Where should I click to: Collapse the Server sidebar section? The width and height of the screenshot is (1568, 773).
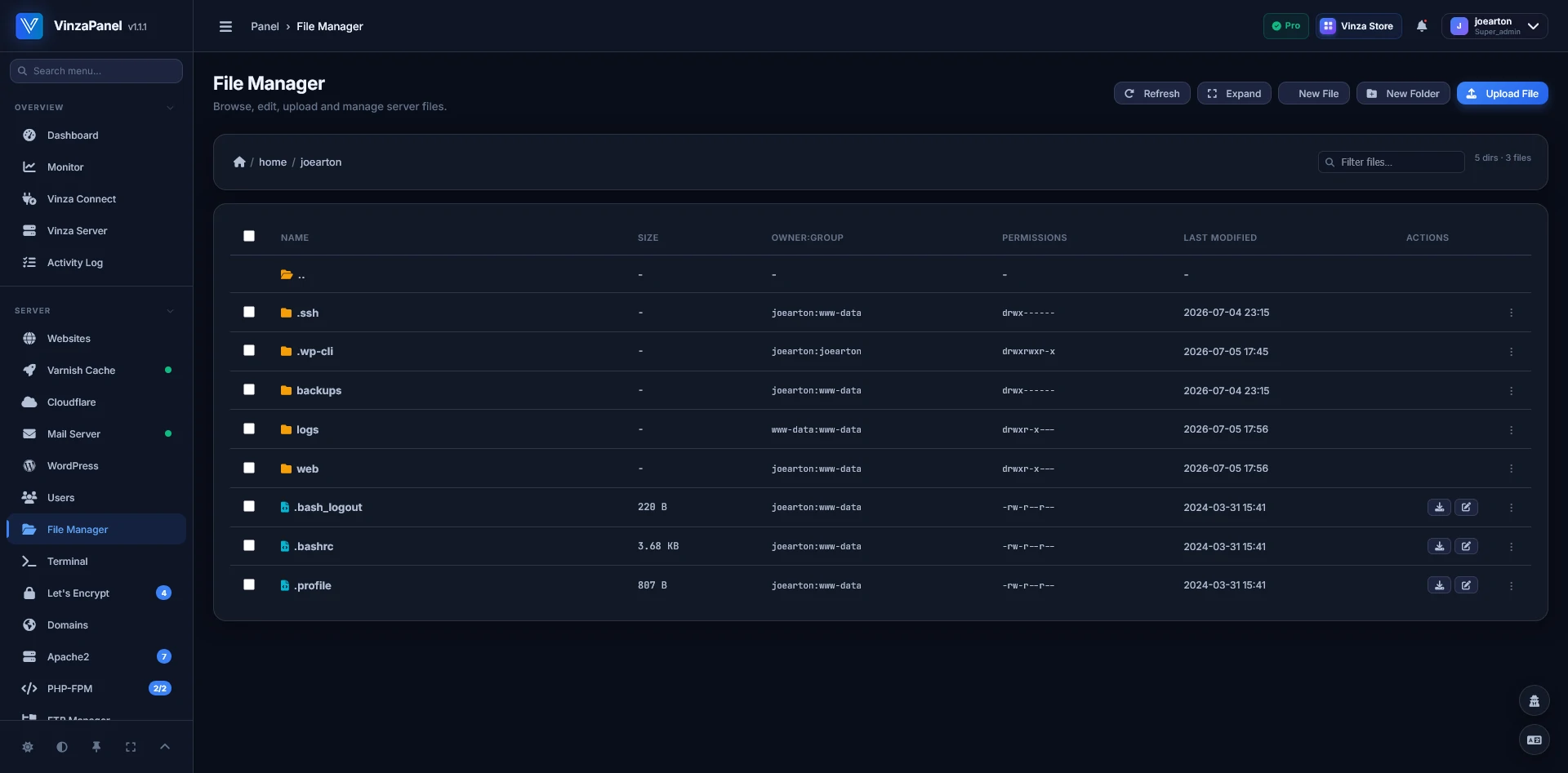point(170,311)
